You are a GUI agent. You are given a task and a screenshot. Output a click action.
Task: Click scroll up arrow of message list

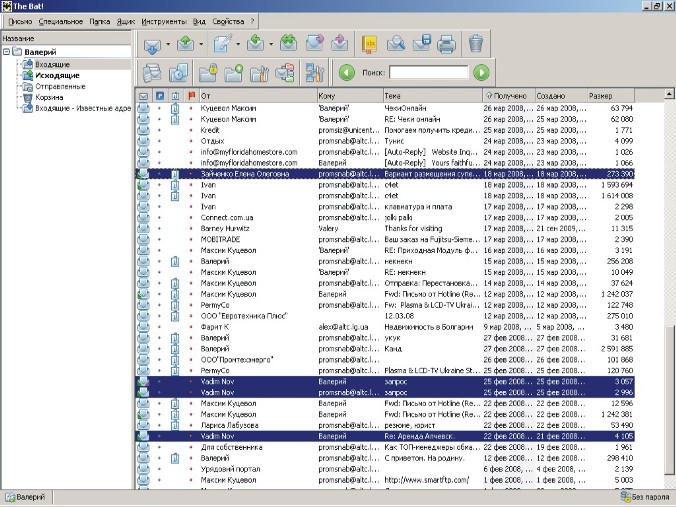[x=669, y=94]
